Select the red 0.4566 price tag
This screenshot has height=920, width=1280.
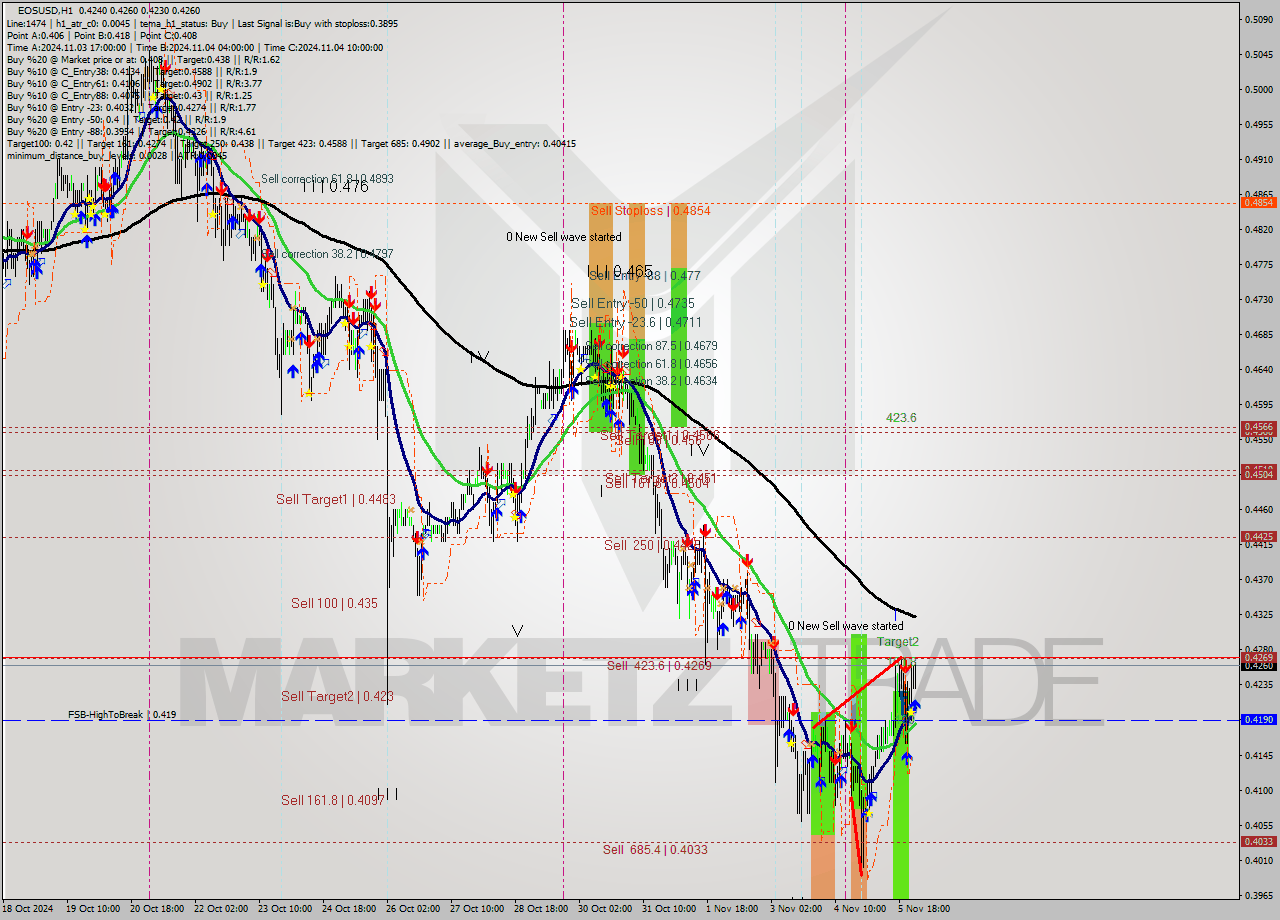click(x=1258, y=427)
